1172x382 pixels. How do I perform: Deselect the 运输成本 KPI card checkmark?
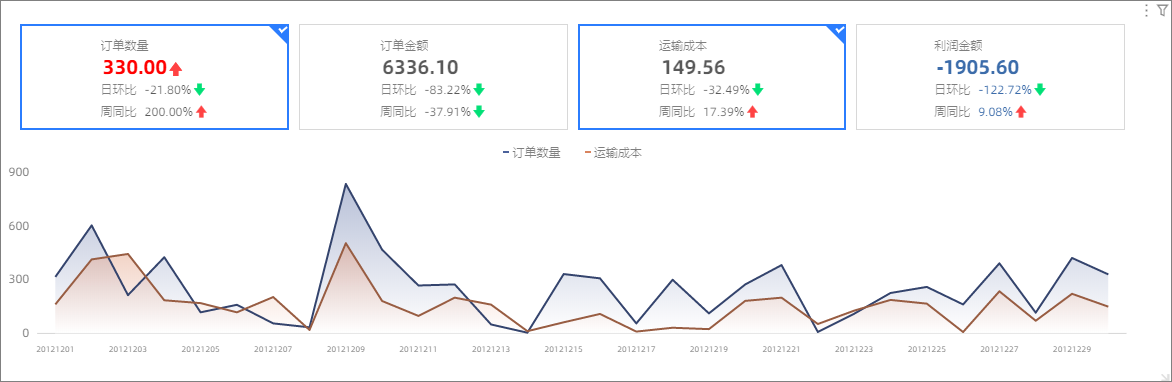click(838, 31)
